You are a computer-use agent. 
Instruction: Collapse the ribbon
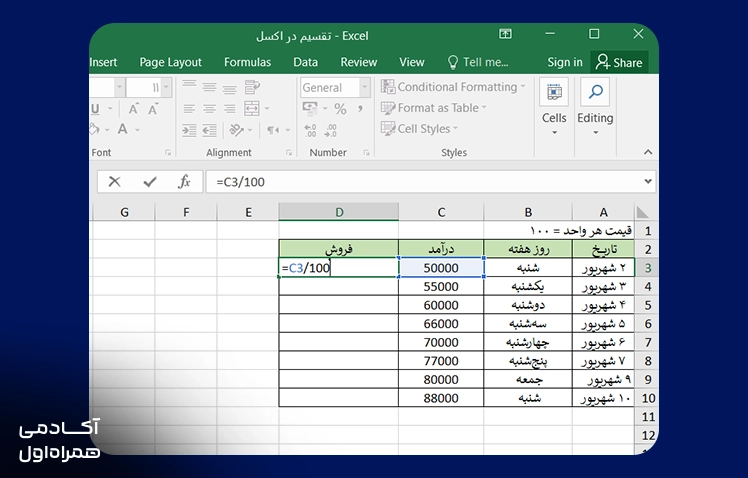point(648,152)
